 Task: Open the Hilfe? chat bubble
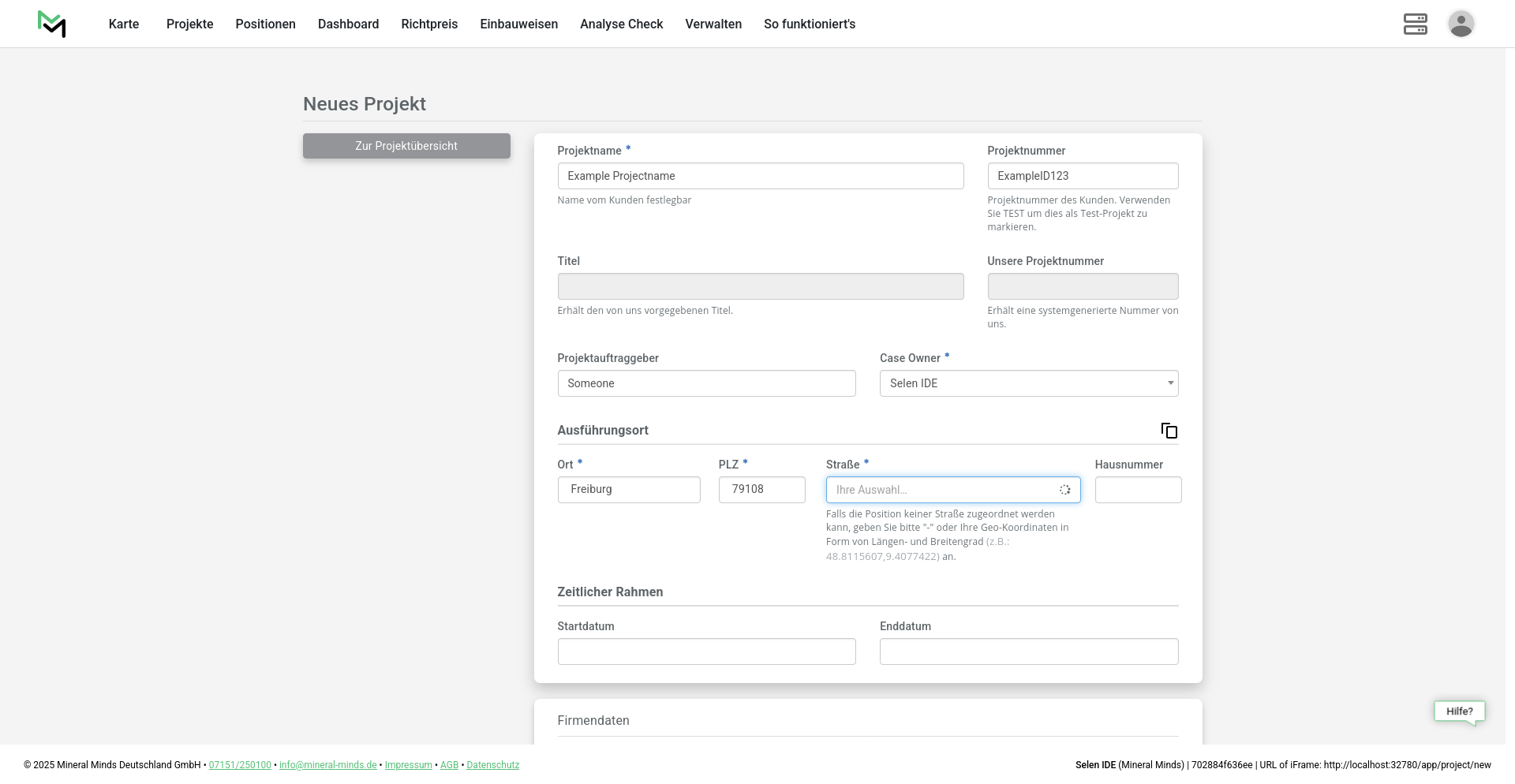tap(1459, 711)
